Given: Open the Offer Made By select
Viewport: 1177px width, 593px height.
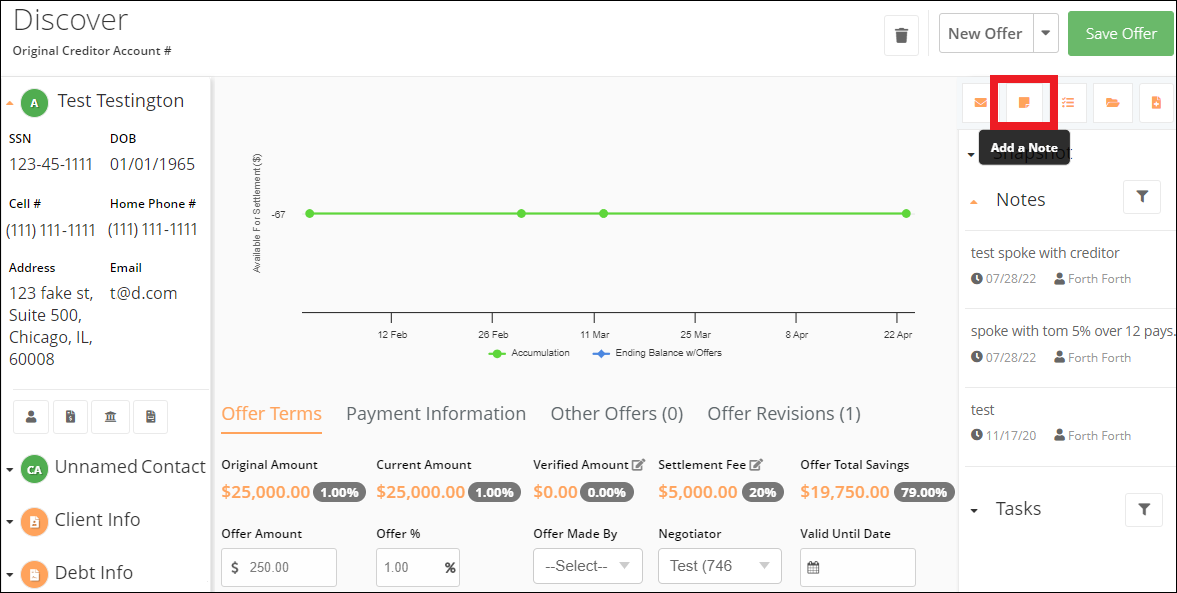Looking at the screenshot, I should pyautogui.click(x=588, y=567).
